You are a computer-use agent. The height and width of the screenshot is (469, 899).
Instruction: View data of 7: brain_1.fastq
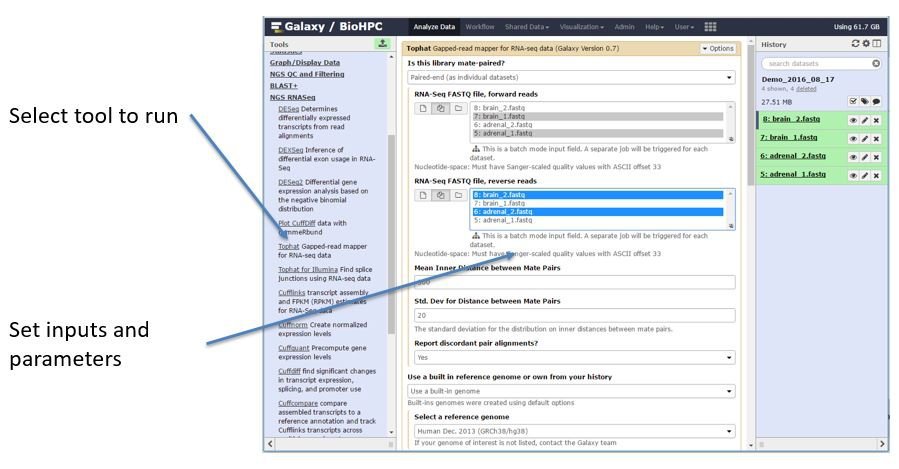[853, 139]
